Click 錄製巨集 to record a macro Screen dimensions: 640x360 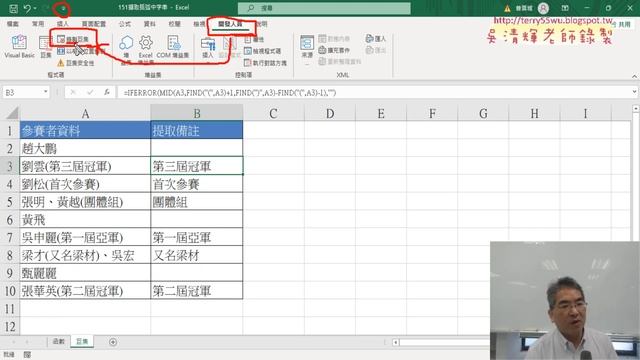pos(73,39)
